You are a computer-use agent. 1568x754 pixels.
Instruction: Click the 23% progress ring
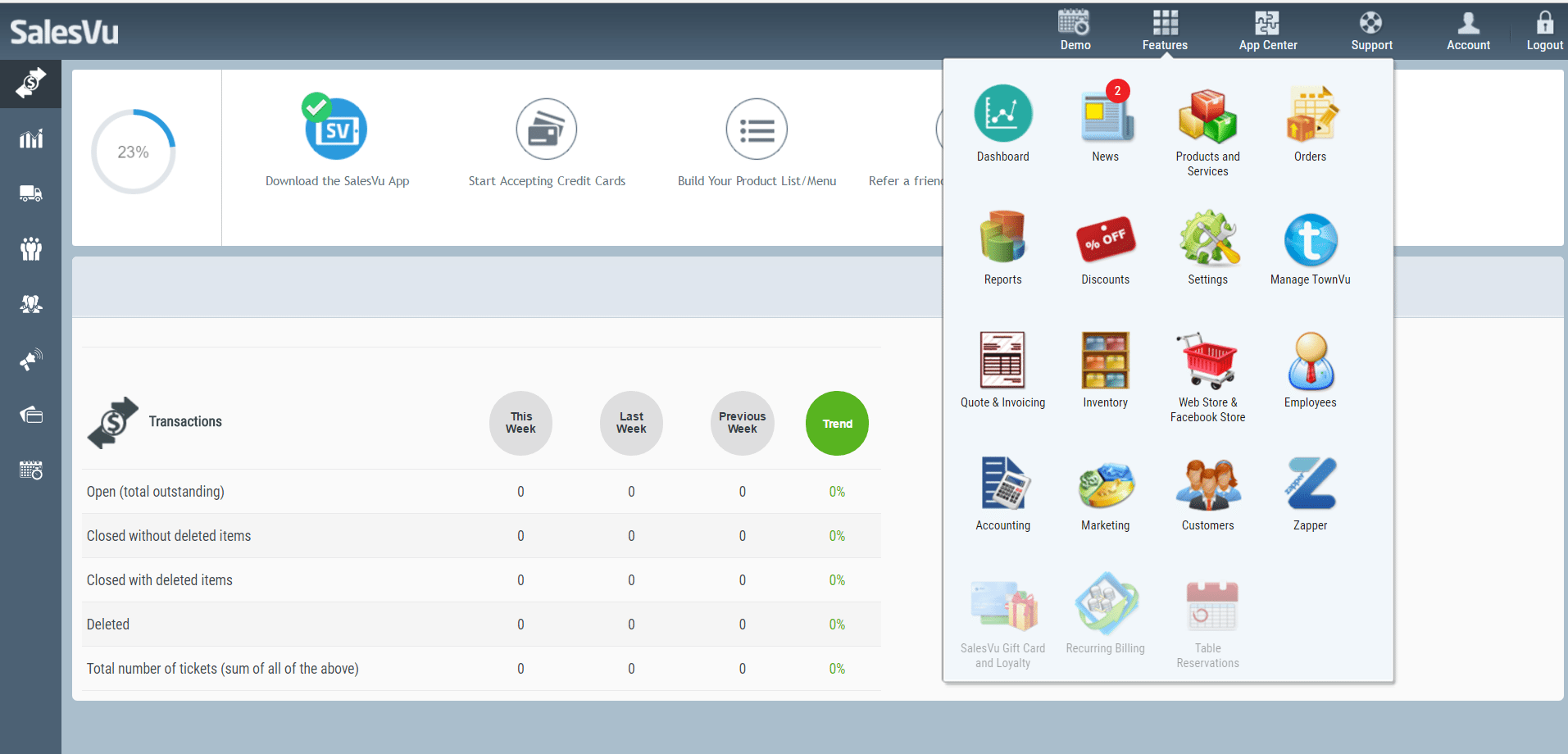pyautogui.click(x=133, y=152)
